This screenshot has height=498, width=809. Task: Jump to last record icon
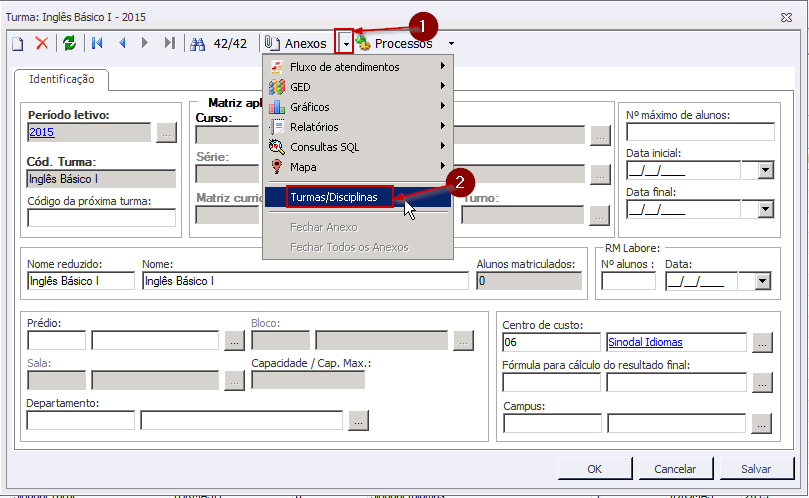170,43
